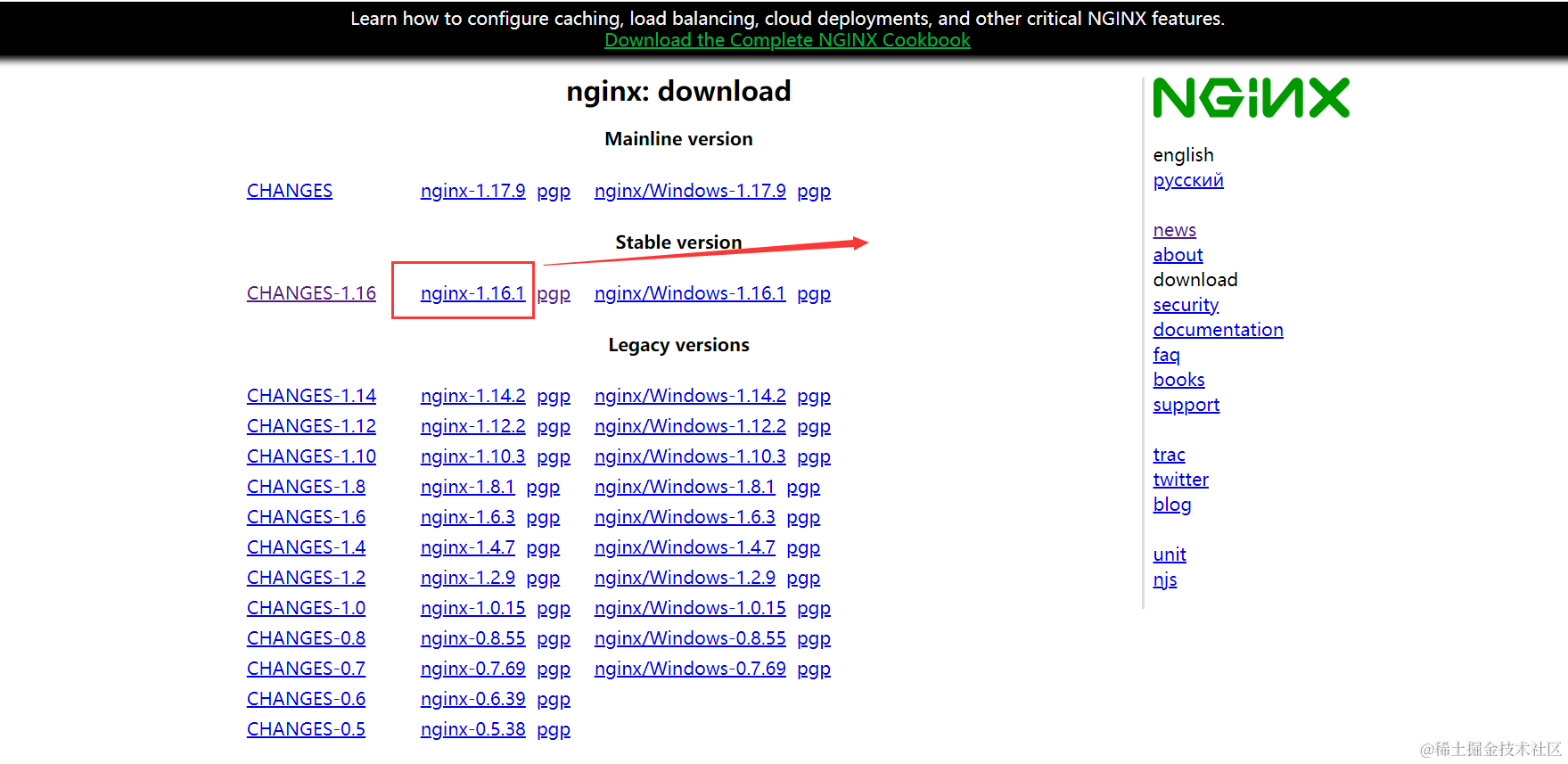This screenshot has width=1568, height=764.
Task: Open CHANGES-1.16 link
Action: click(311, 293)
